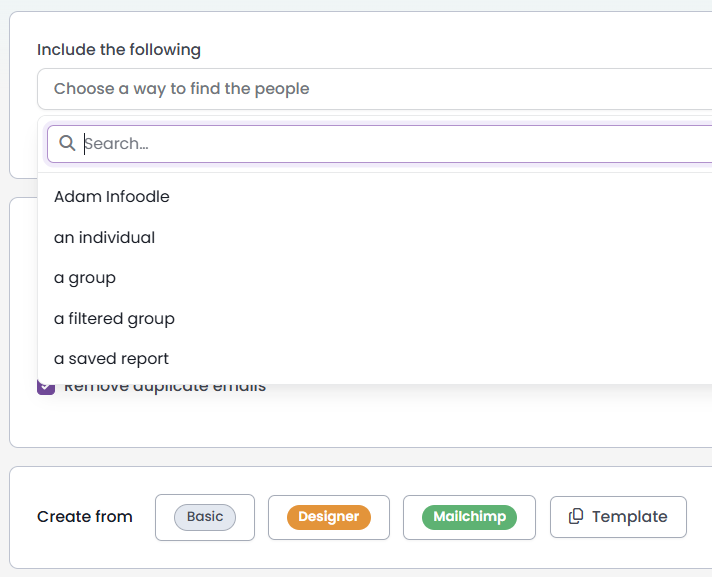Focus the Search text field

[x=380, y=144]
